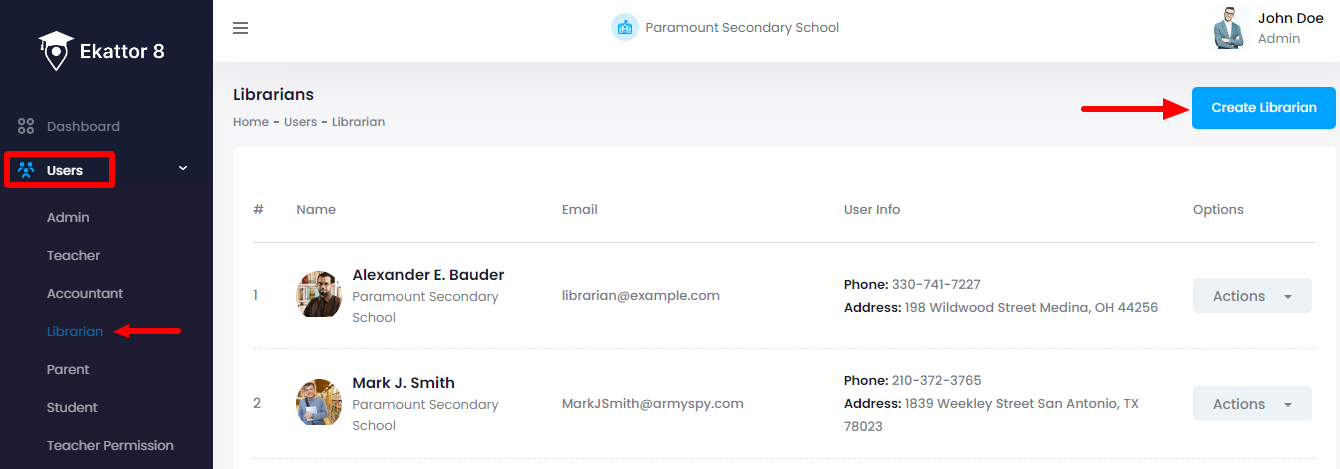Open Teacher Permission menu item
Image resolution: width=1340 pixels, height=469 pixels.
(110, 445)
